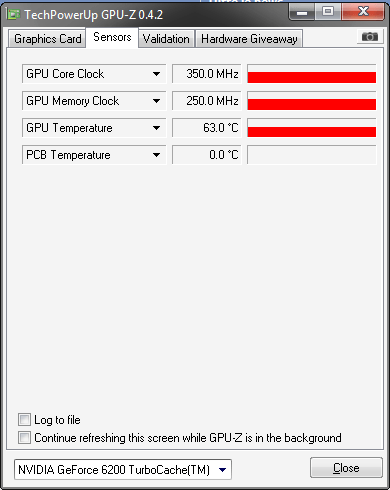Screen dimensions: 390x490
Task: Open the Validation tab
Action: (166, 39)
